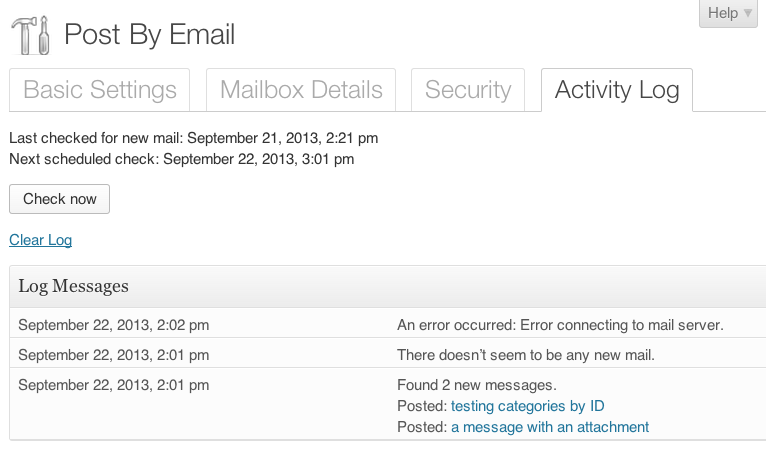
Task: Click the Log Messages table header
Action: coord(388,286)
